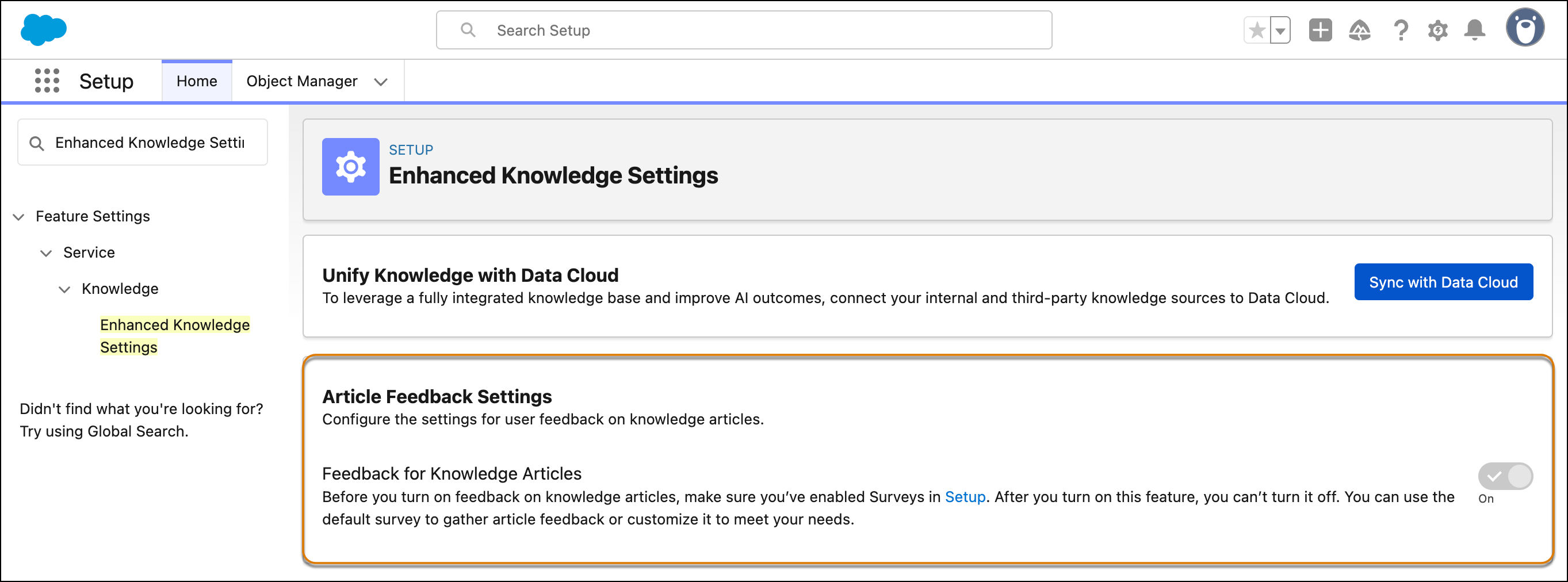Click the Enhanced Knowledge Settings gear icon

click(x=351, y=167)
